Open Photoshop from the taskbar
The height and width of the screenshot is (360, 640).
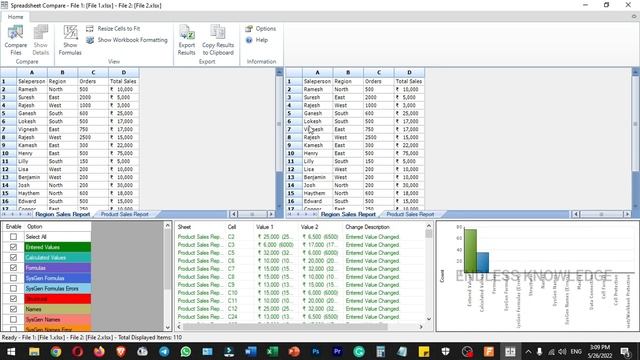point(316,351)
